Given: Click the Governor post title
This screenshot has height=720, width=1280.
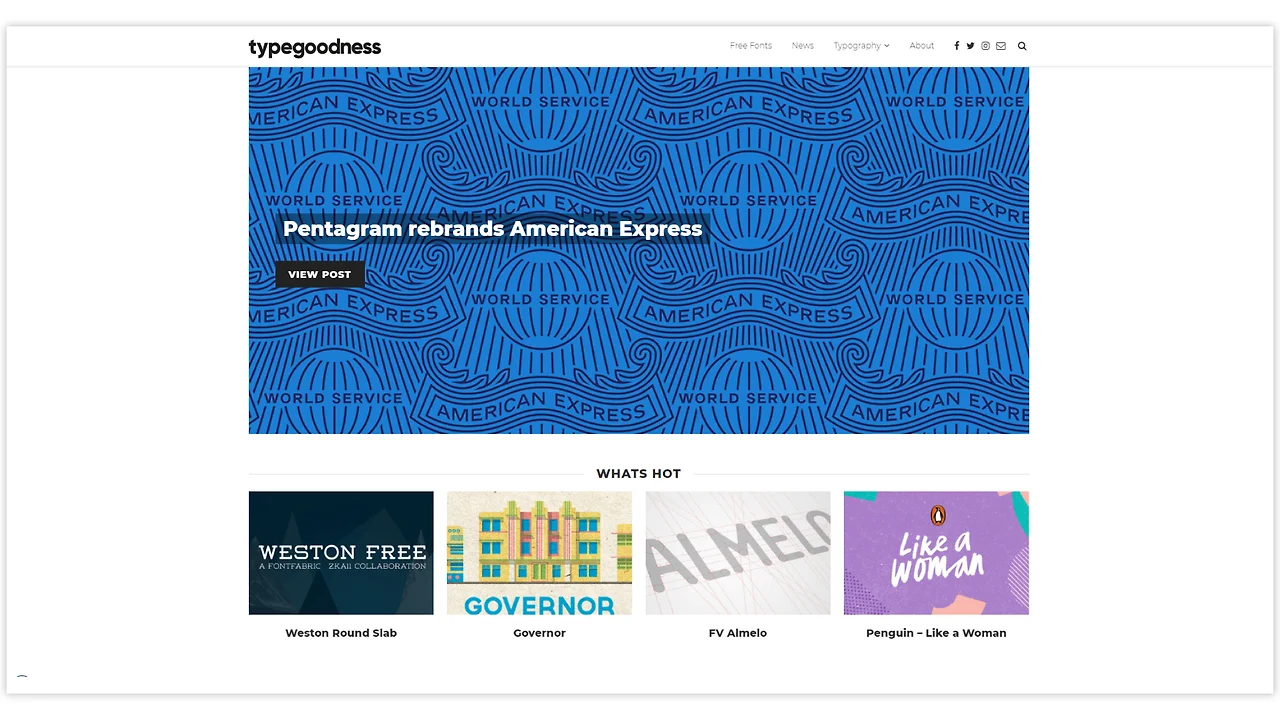Looking at the screenshot, I should pos(539,633).
